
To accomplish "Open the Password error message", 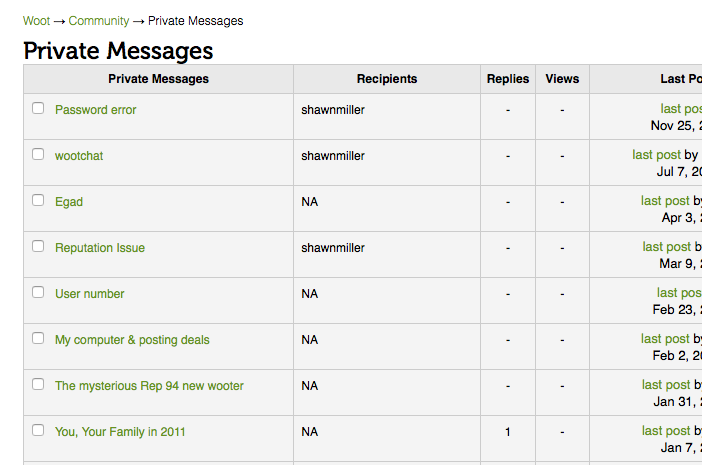I will click(x=95, y=110).
